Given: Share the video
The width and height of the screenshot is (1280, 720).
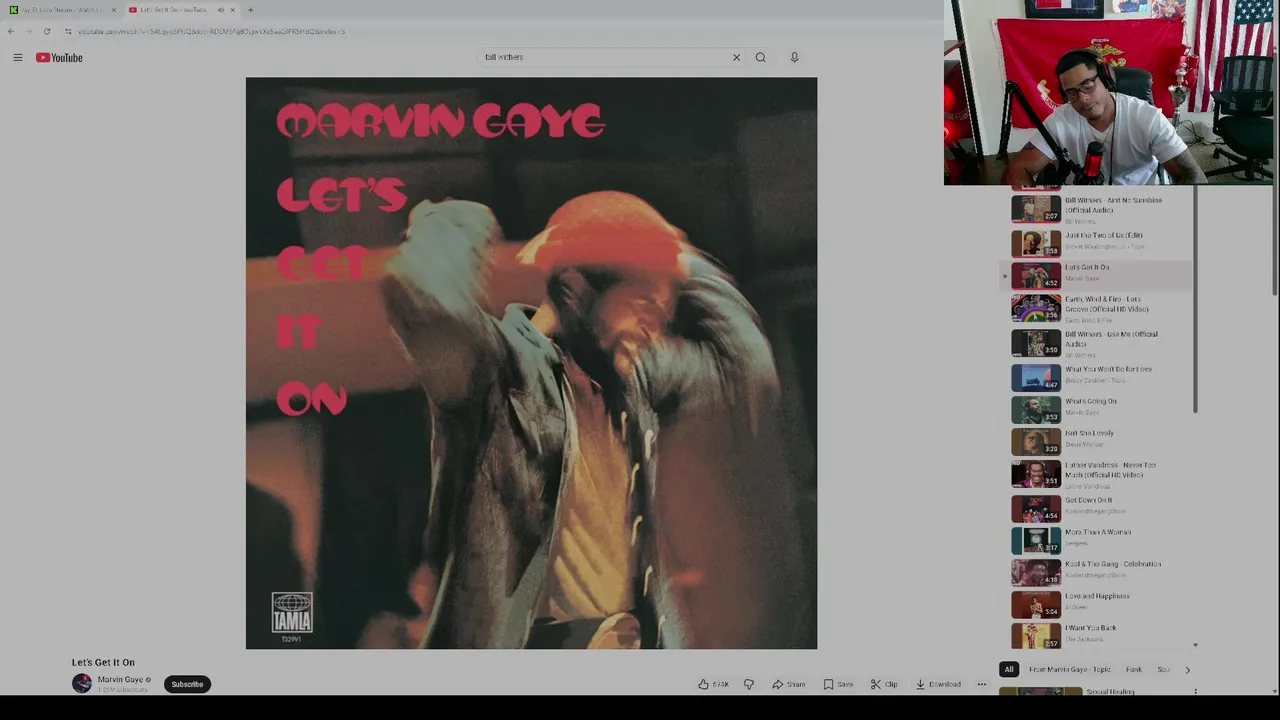Looking at the screenshot, I should (788, 684).
